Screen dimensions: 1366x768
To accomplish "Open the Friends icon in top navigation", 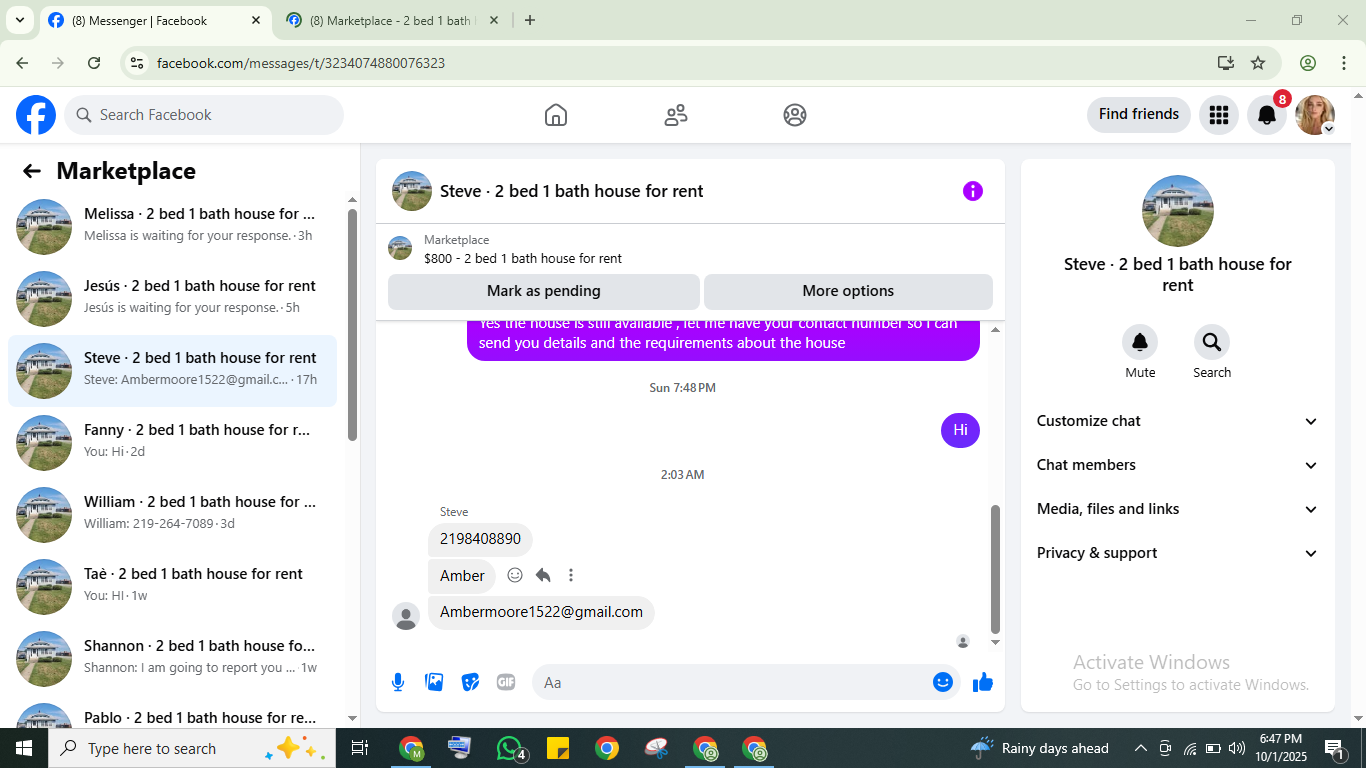I will pos(676,115).
